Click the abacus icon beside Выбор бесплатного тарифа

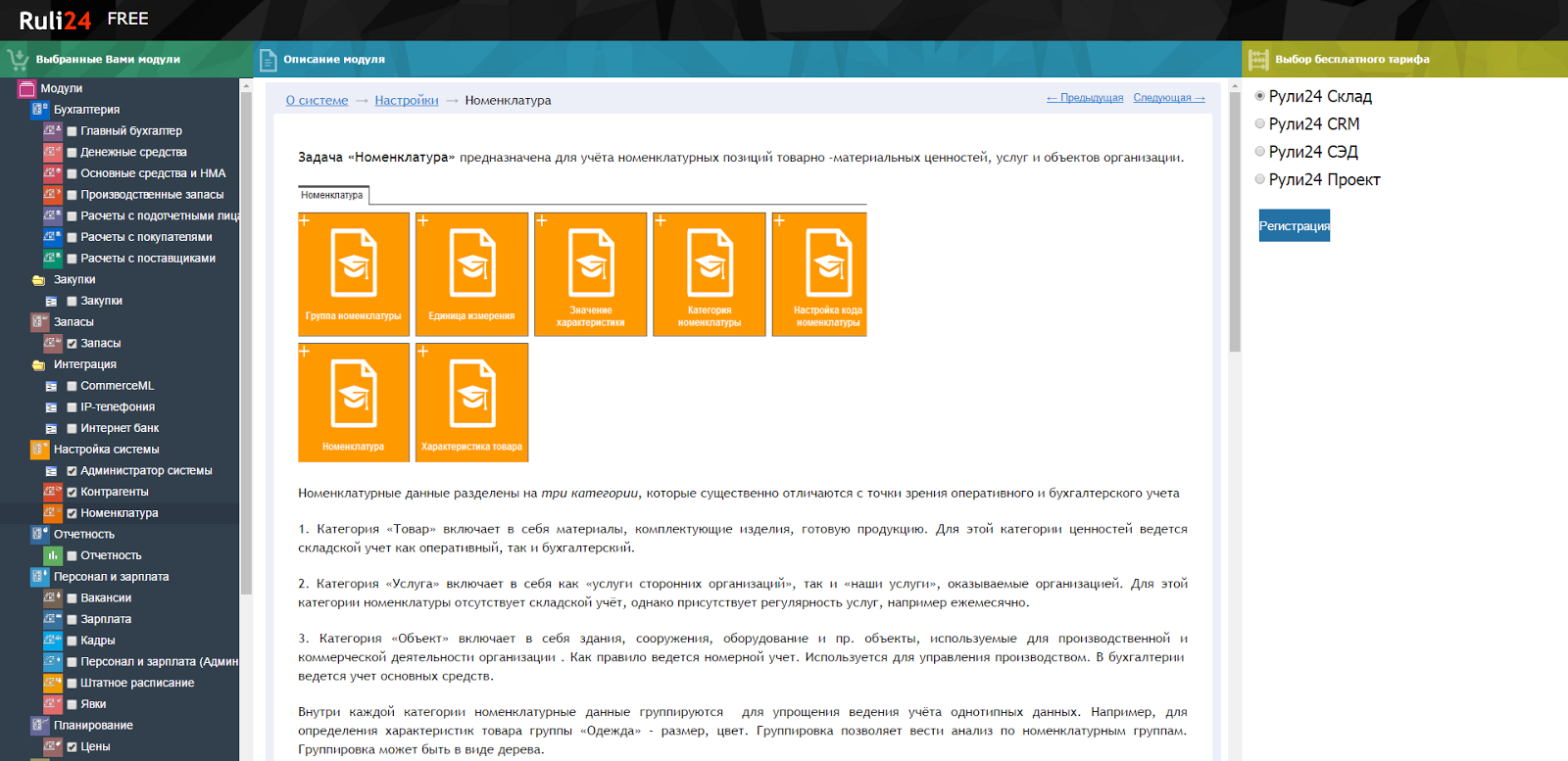coord(1258,60)
